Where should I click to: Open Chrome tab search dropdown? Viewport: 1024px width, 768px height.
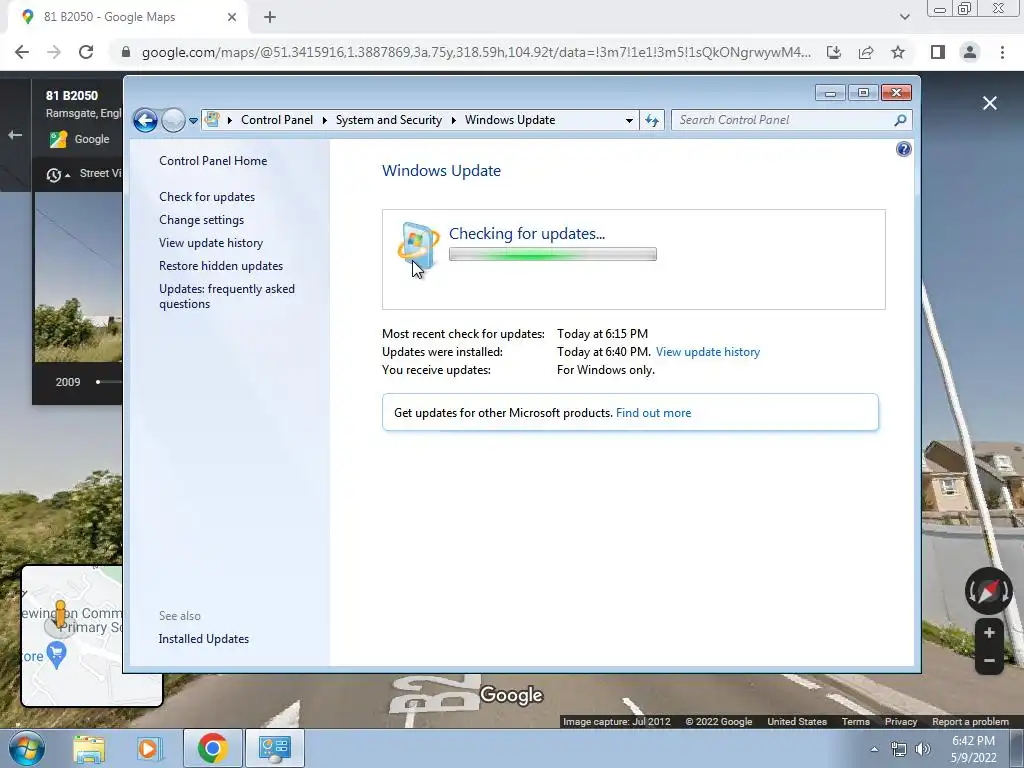904,17
